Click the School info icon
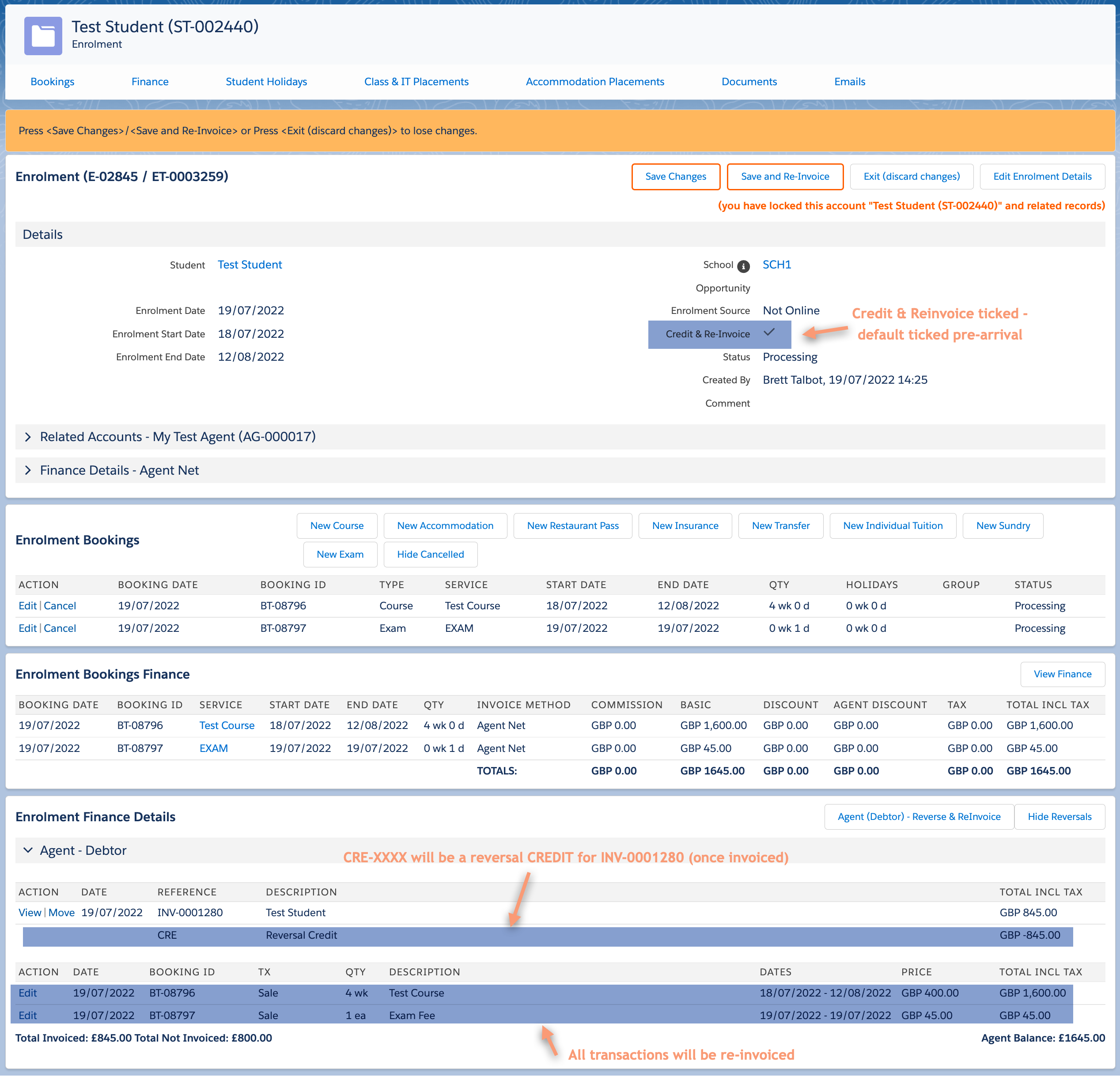 point(743,266)
